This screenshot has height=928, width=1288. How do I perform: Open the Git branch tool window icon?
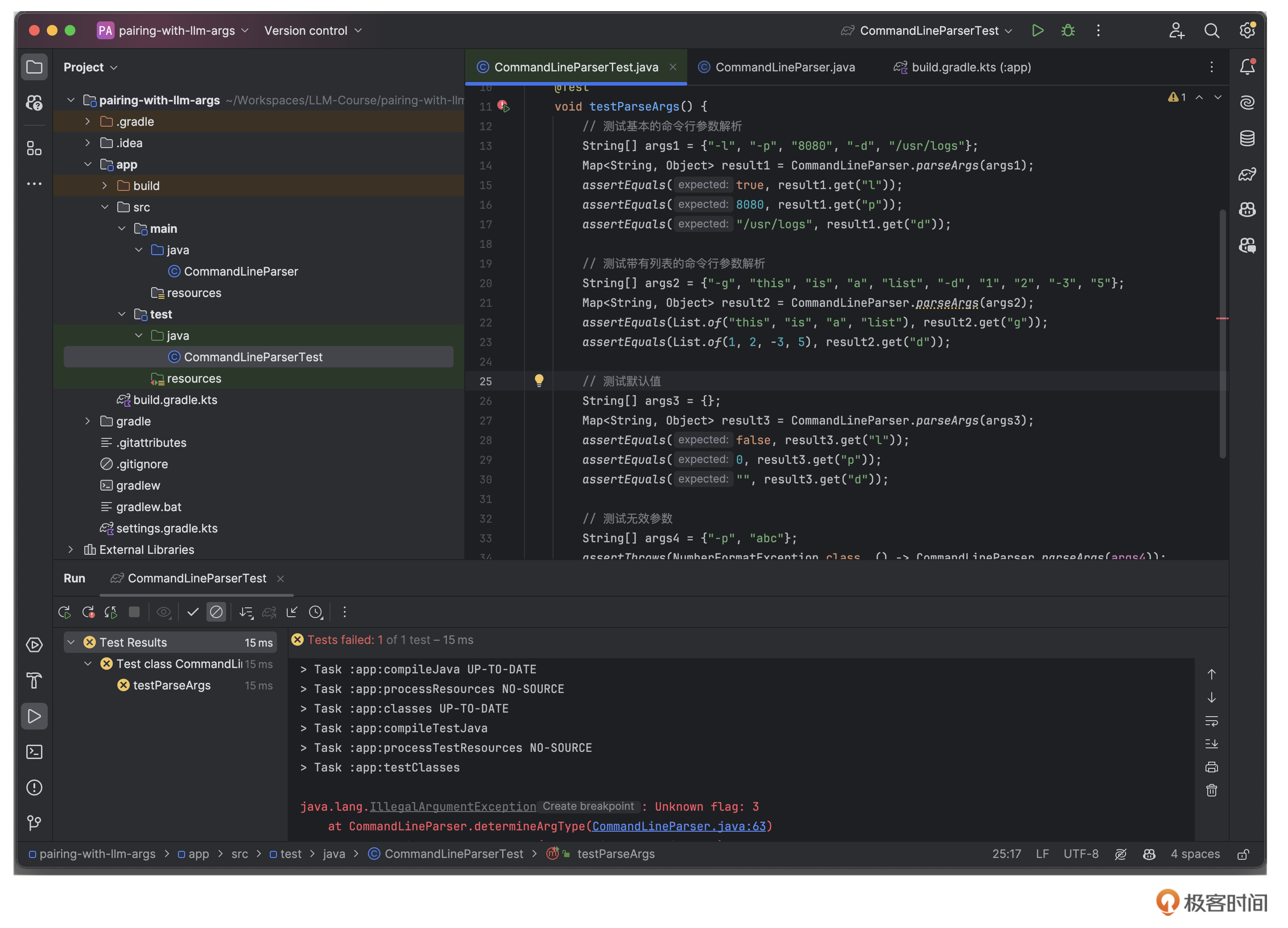point(34,823)
